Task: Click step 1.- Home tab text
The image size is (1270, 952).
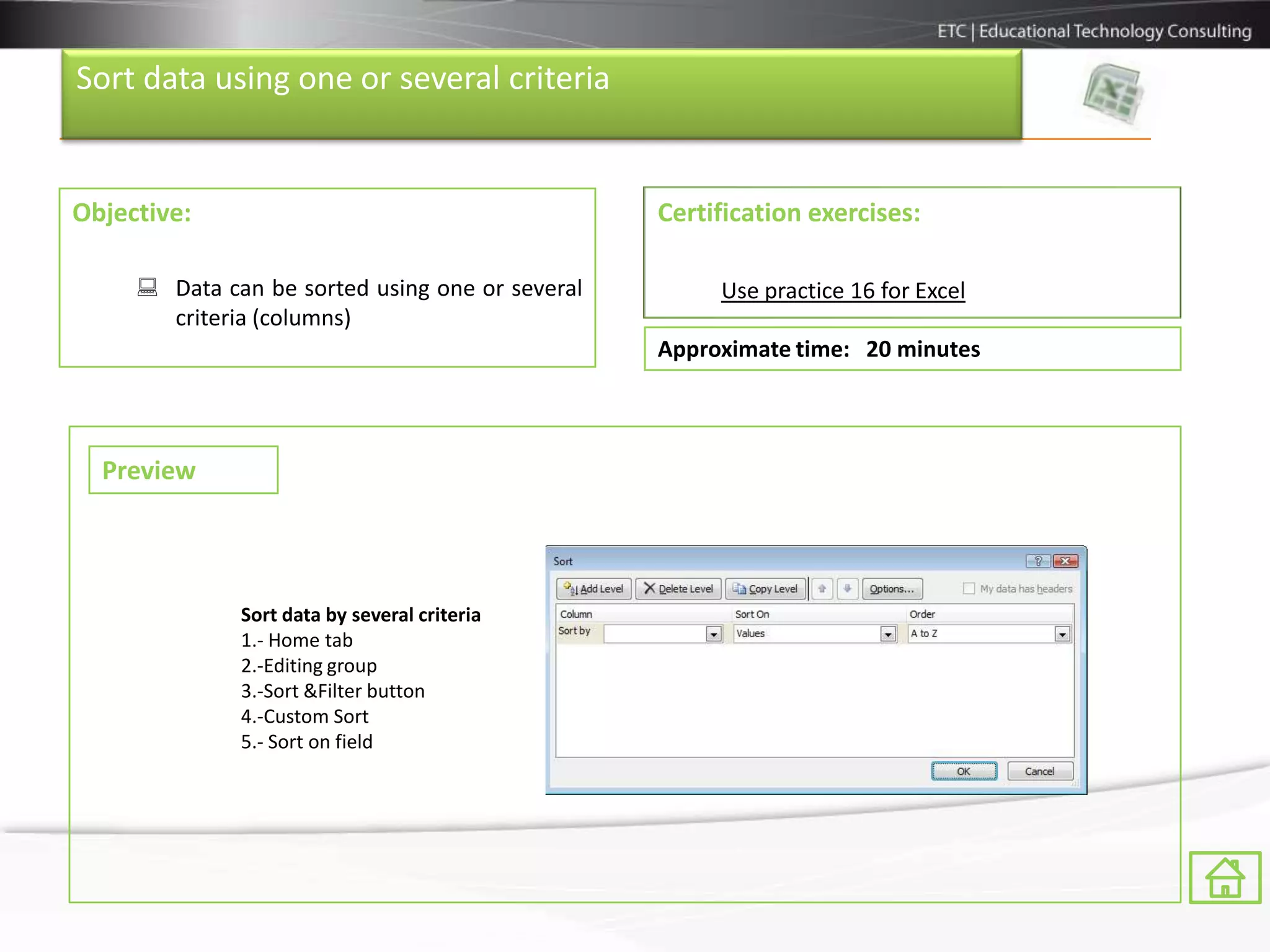Action: coord(297,640)
